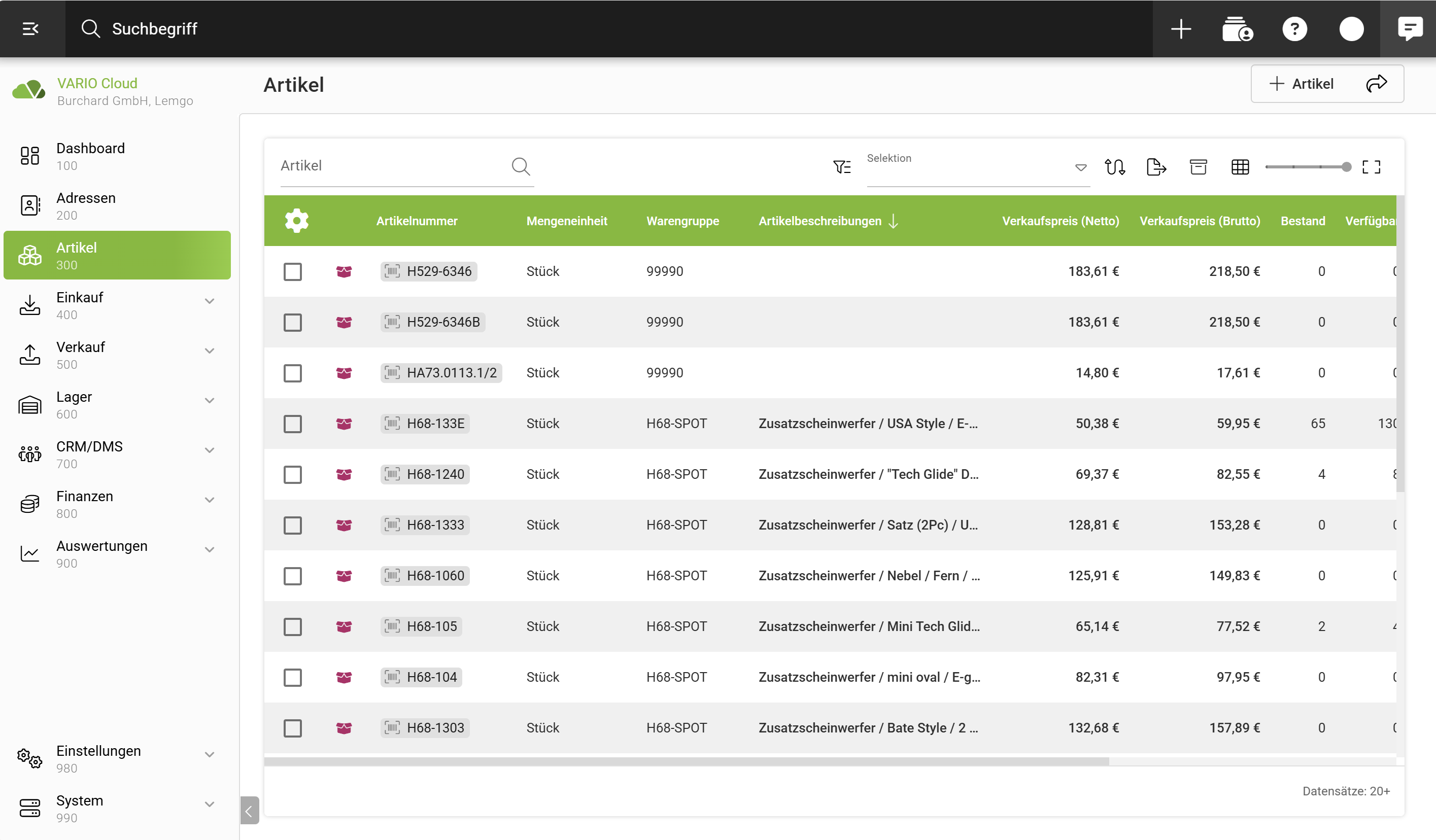
Task: Open the Dashboard 100 module
Action: tap(90, 156)
